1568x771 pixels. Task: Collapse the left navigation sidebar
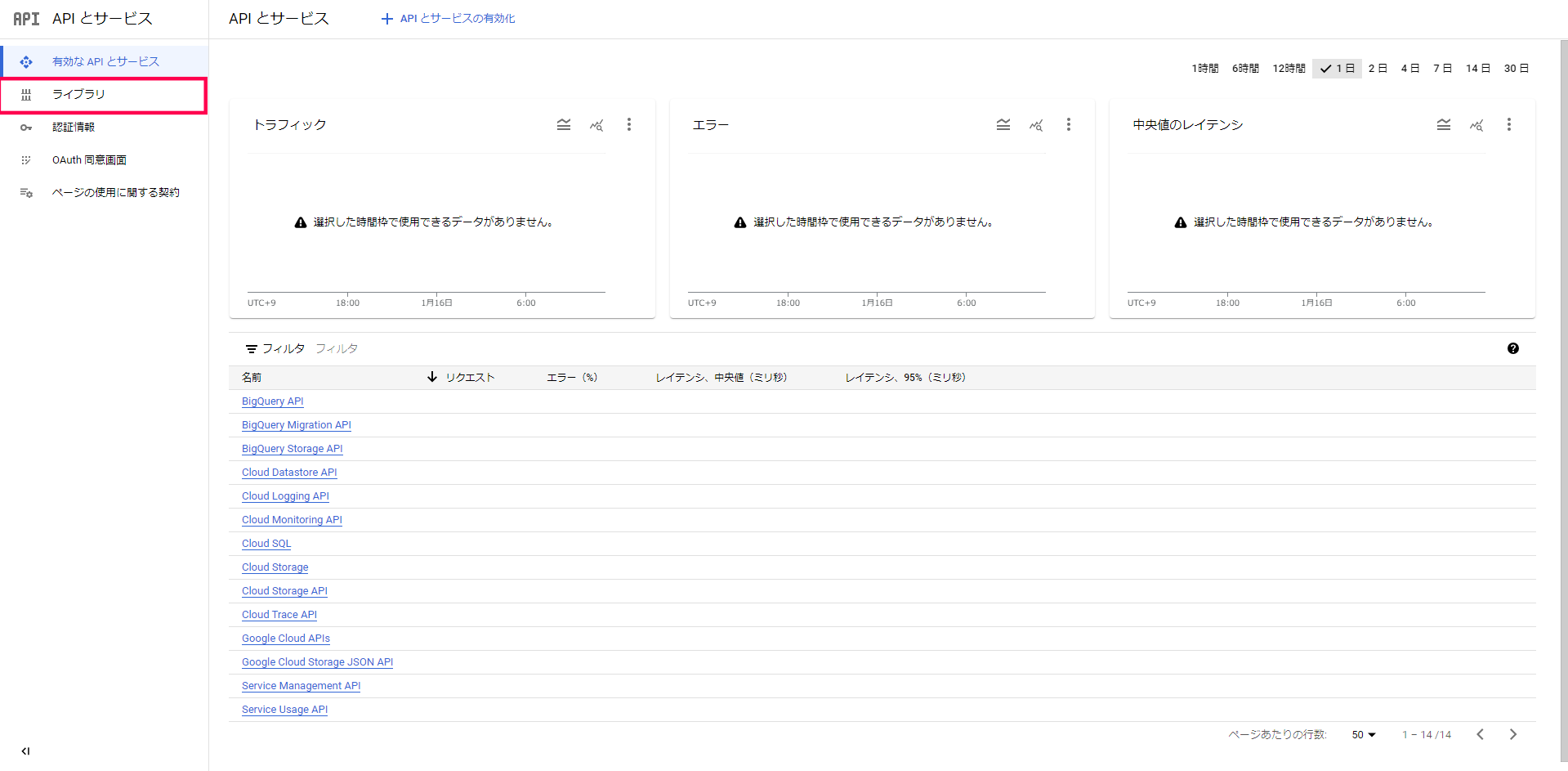click(x=25, y=751)
